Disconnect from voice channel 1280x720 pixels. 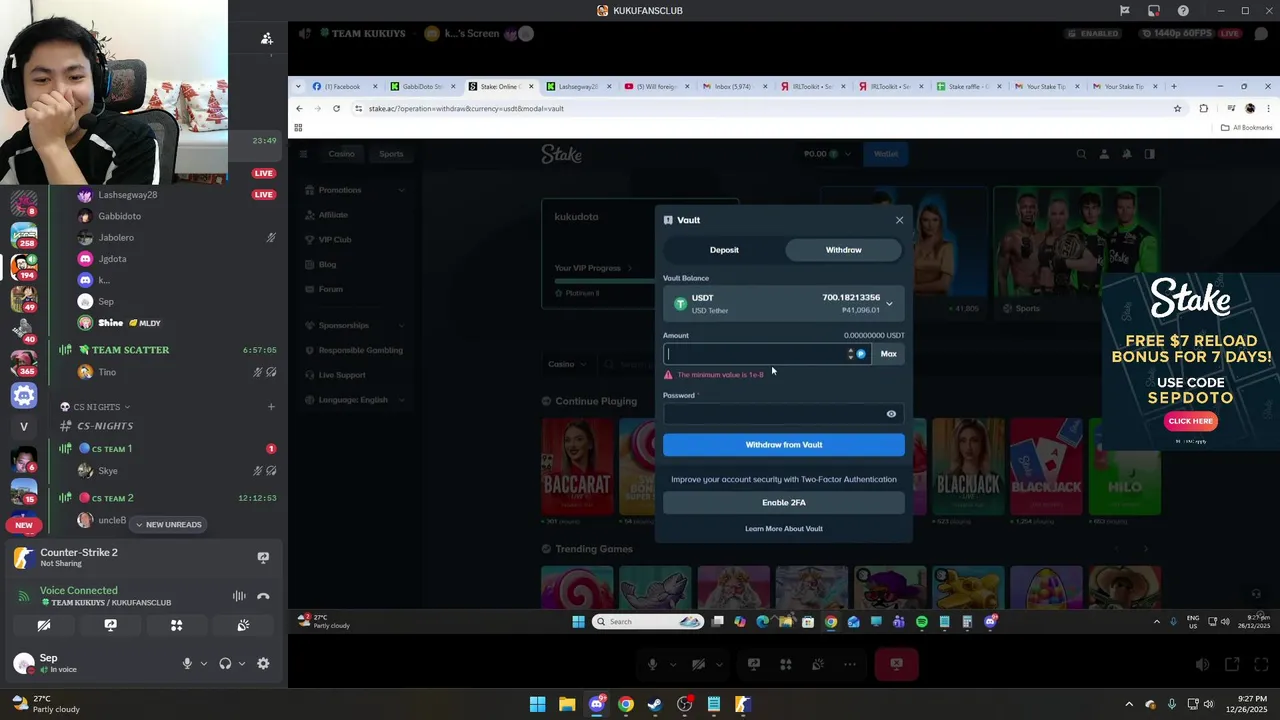[x=263, y=596]
